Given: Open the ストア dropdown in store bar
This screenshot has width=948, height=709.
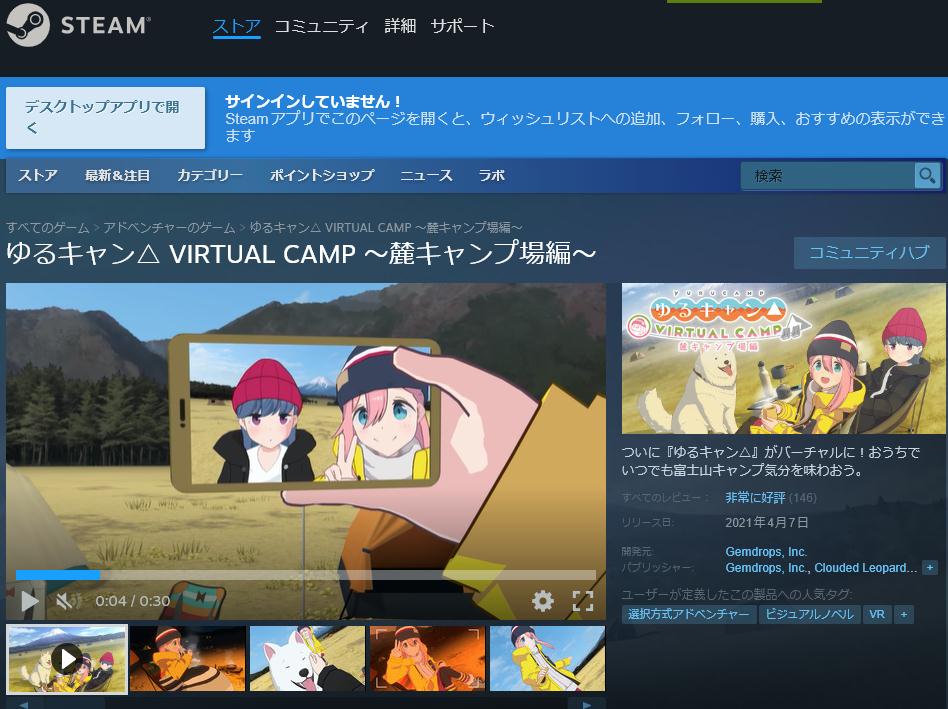Looking at the screenshot, I should [x=37, y=175].
